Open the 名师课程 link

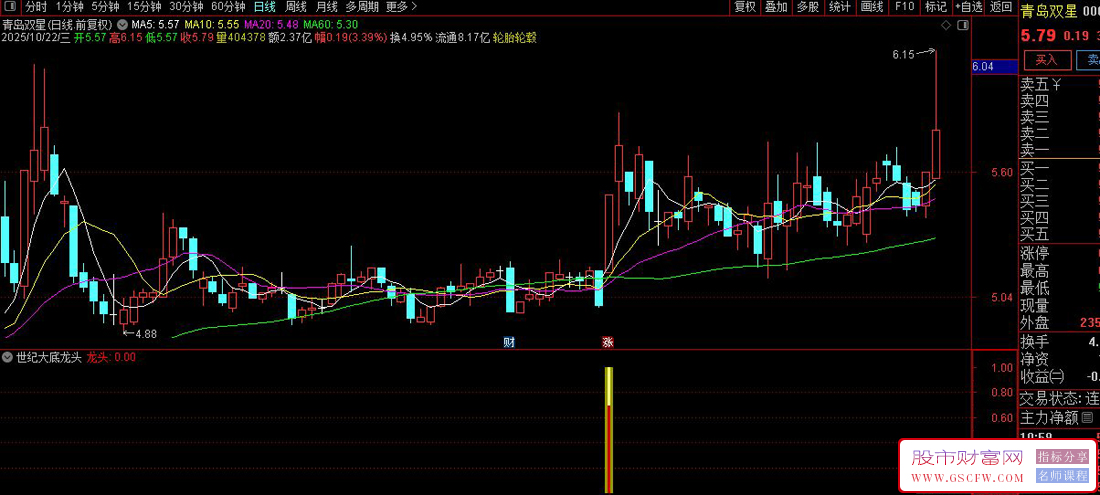(x=1063, y=476)
